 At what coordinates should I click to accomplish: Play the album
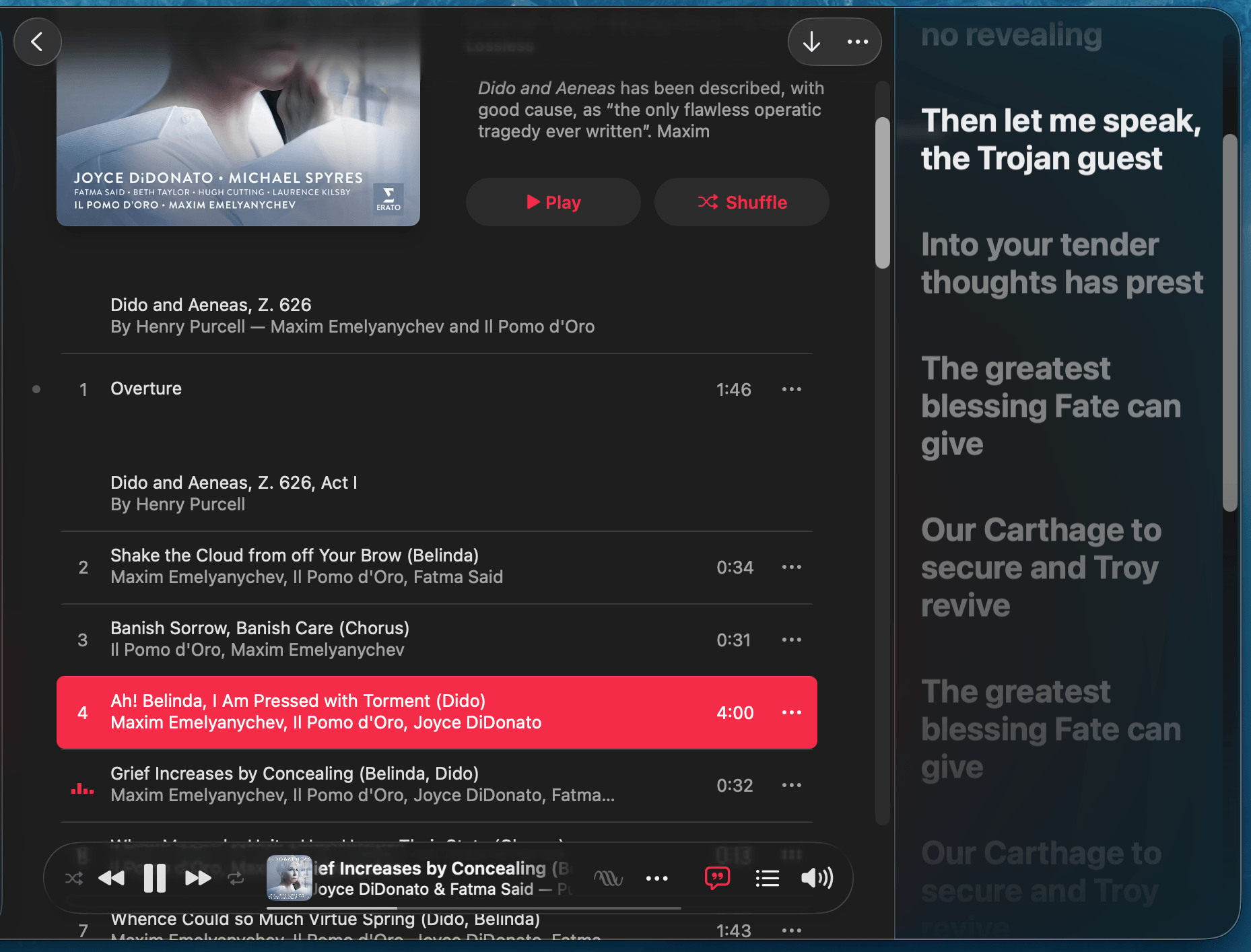(553, 202)
